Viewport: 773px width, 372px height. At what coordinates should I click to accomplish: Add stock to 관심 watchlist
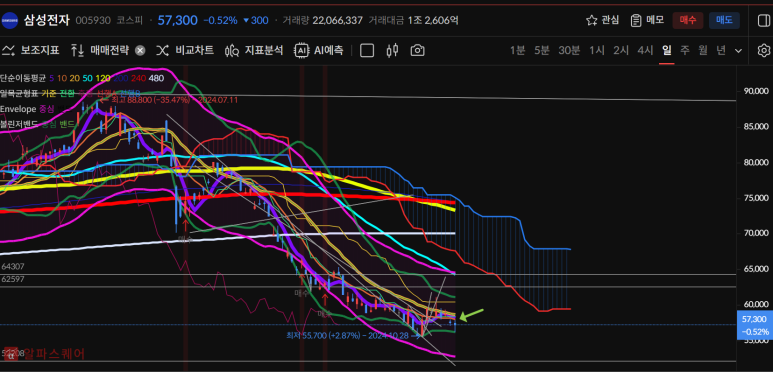pyautogui.click(x=602, y=20)
